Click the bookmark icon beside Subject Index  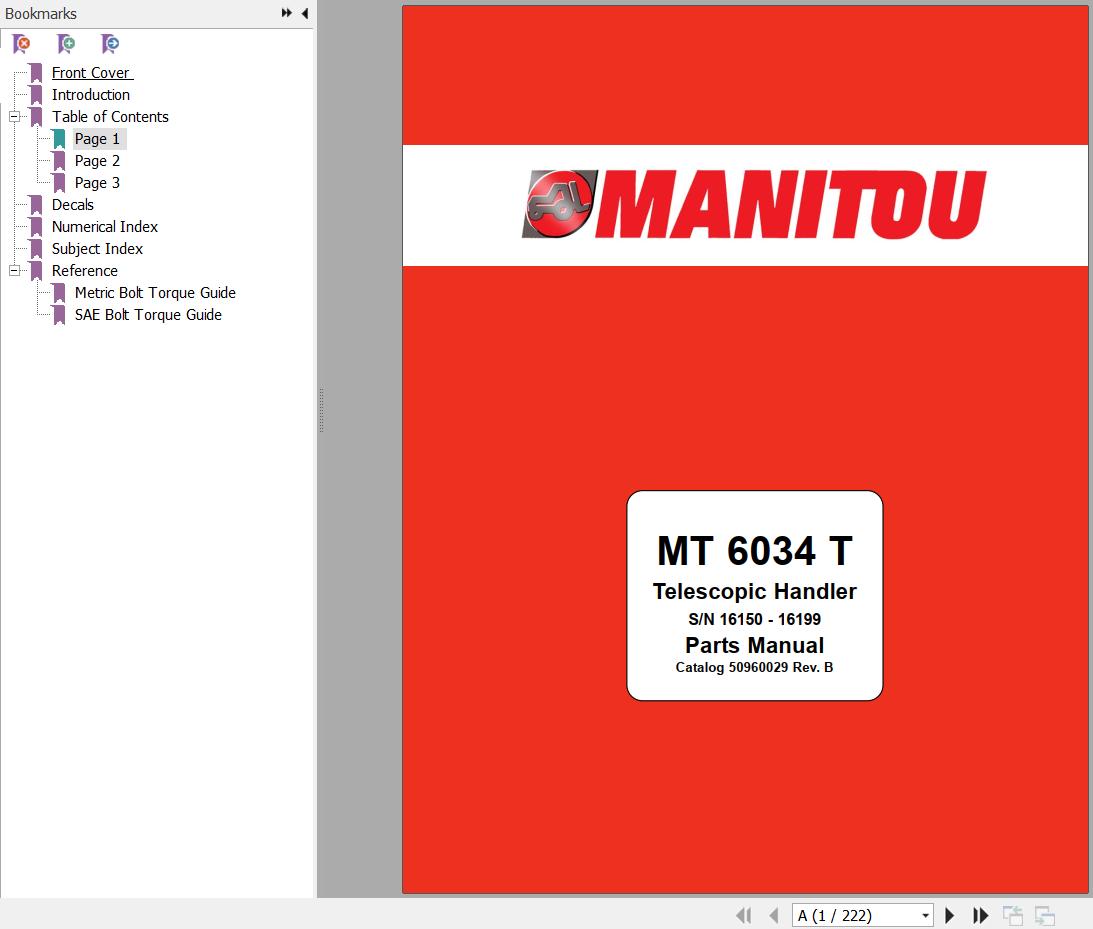[37, 249]
